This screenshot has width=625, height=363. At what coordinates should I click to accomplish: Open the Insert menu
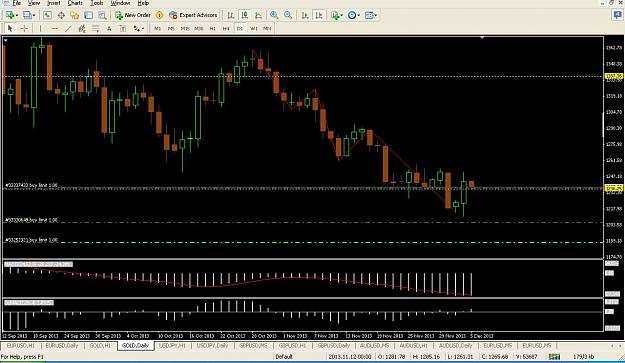pos(54,3)
